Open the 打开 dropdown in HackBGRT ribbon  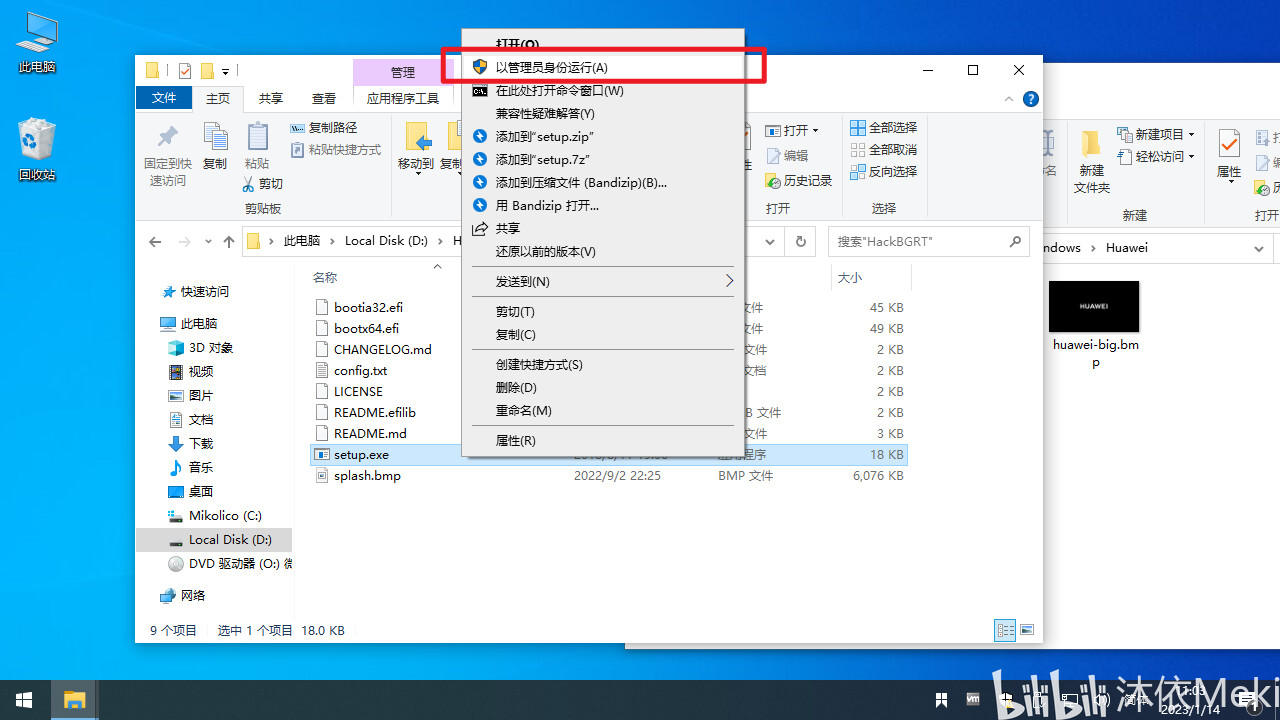click(x=793, y=131)
